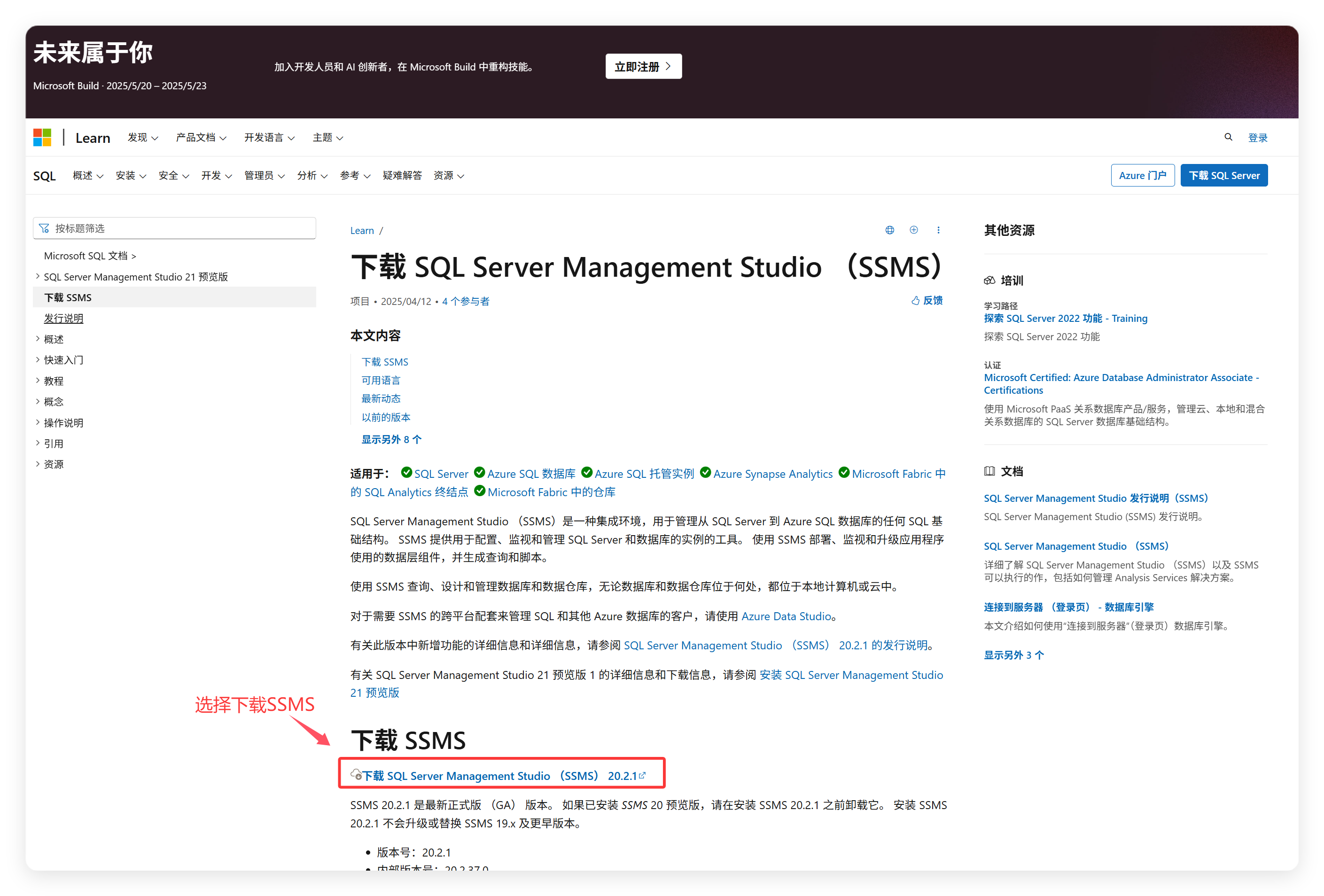Open the SQL 开发 dropdown
The width and height of the screenshot is (1324, 896).
pos(217,175)
